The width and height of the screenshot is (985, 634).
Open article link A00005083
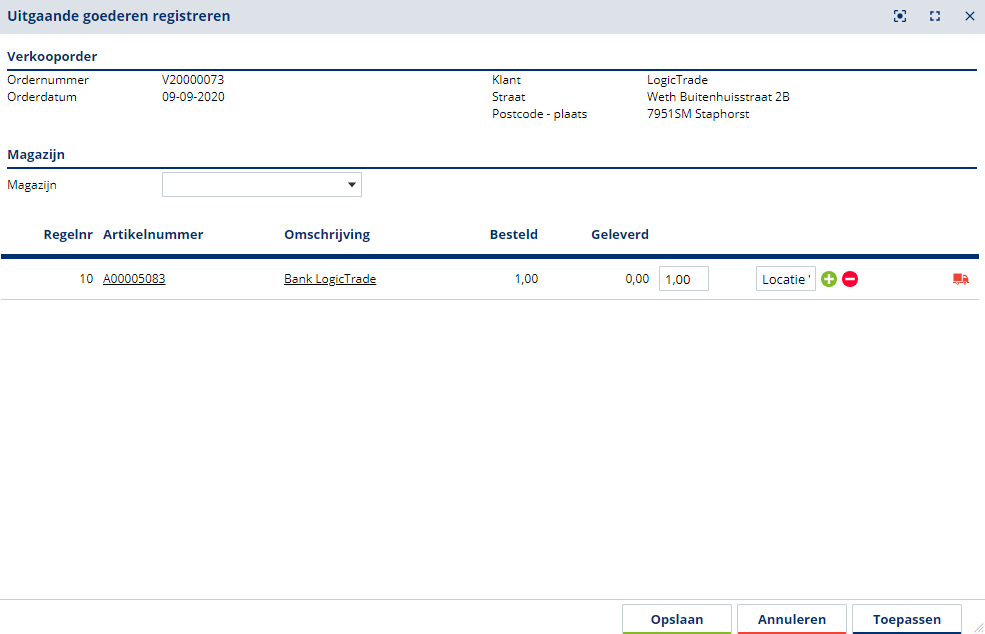134,279
